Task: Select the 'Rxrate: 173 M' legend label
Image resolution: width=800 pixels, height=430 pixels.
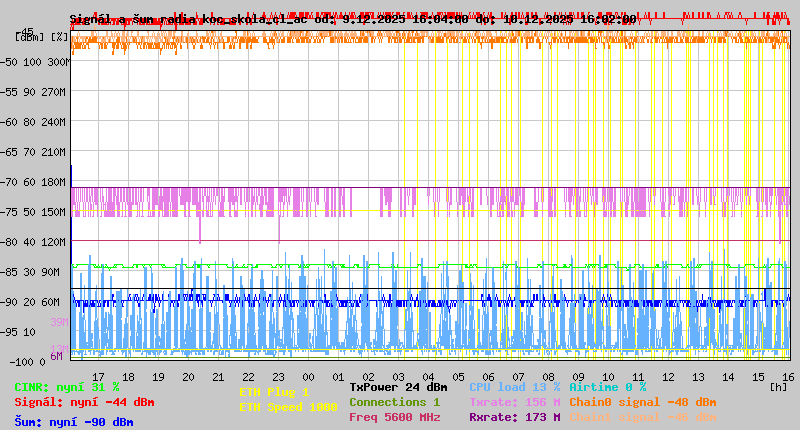Action: [x=514, y=417]
